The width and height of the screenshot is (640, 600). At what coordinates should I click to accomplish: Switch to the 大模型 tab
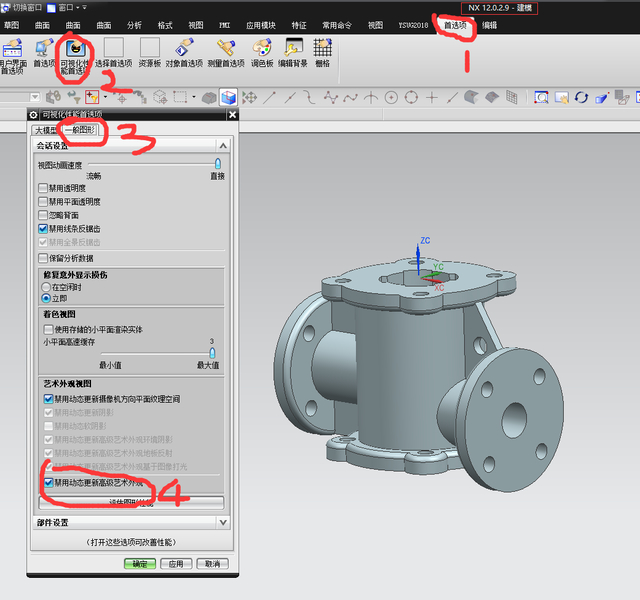[x=46, y=130]
